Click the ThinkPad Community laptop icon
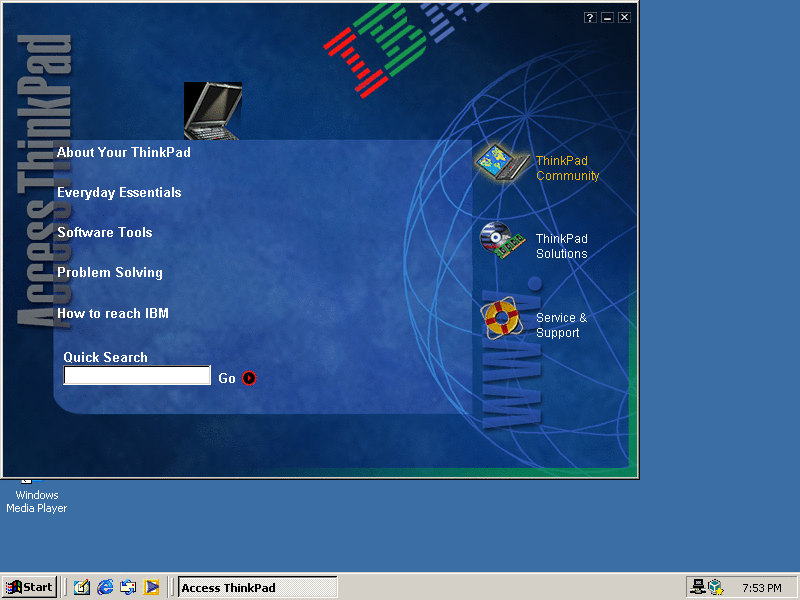The height and width of the screenshot is (600, 800). click(502, 163)
